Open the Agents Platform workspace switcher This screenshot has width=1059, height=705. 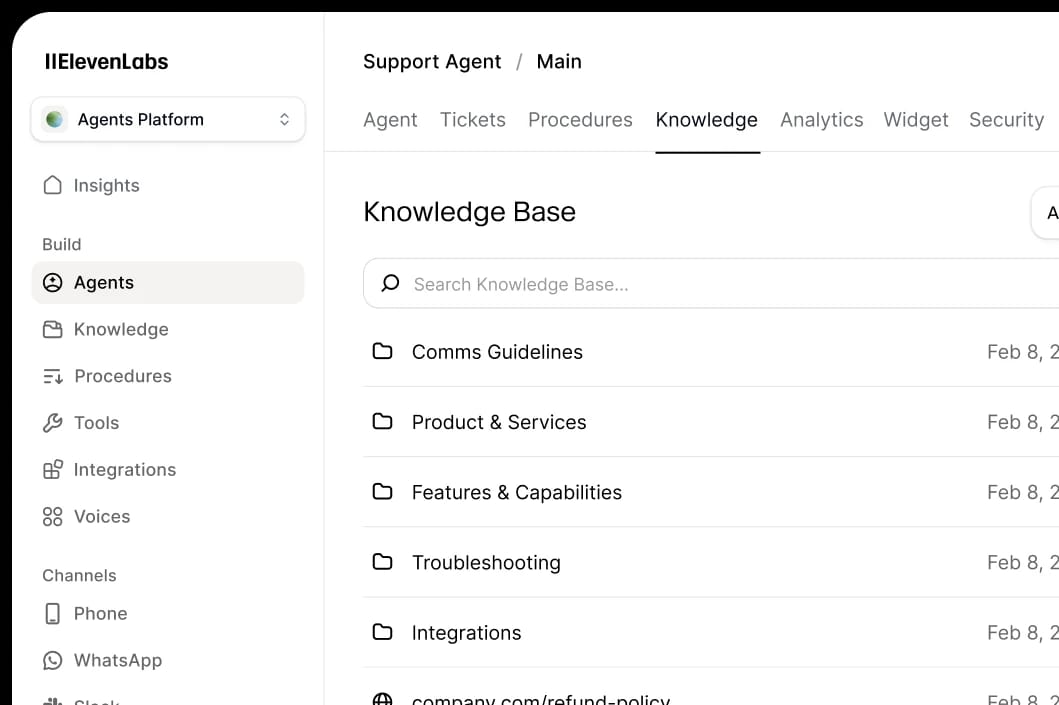(x=167, y=119)
